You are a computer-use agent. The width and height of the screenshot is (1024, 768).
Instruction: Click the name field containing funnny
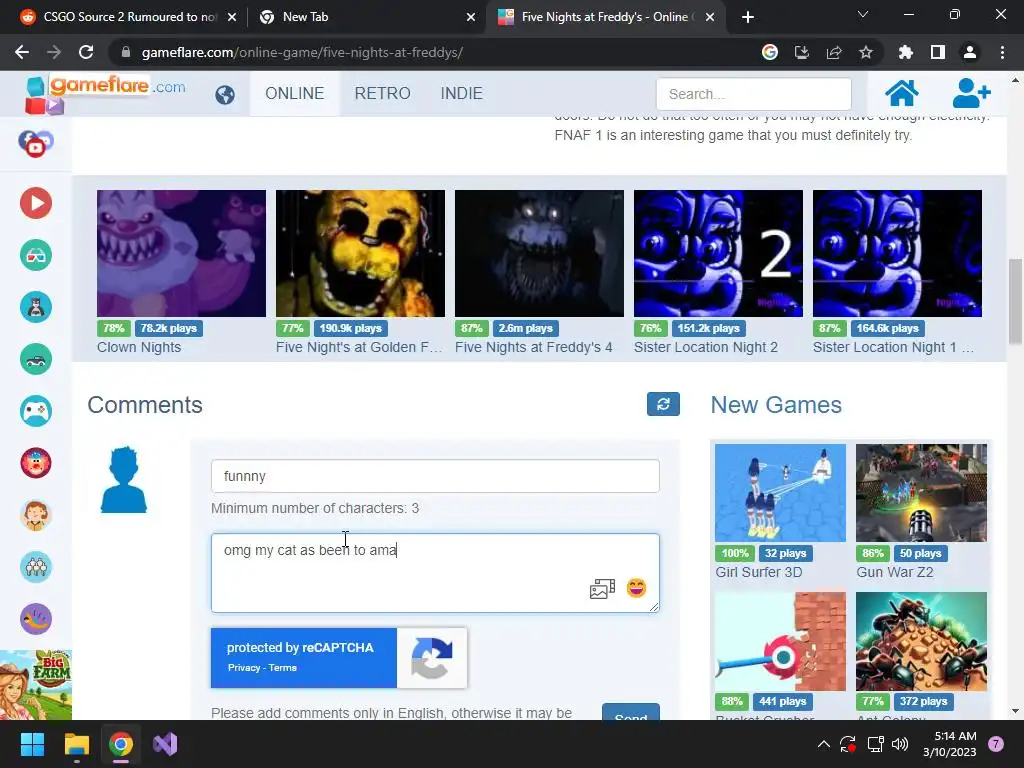pos(435,476)
